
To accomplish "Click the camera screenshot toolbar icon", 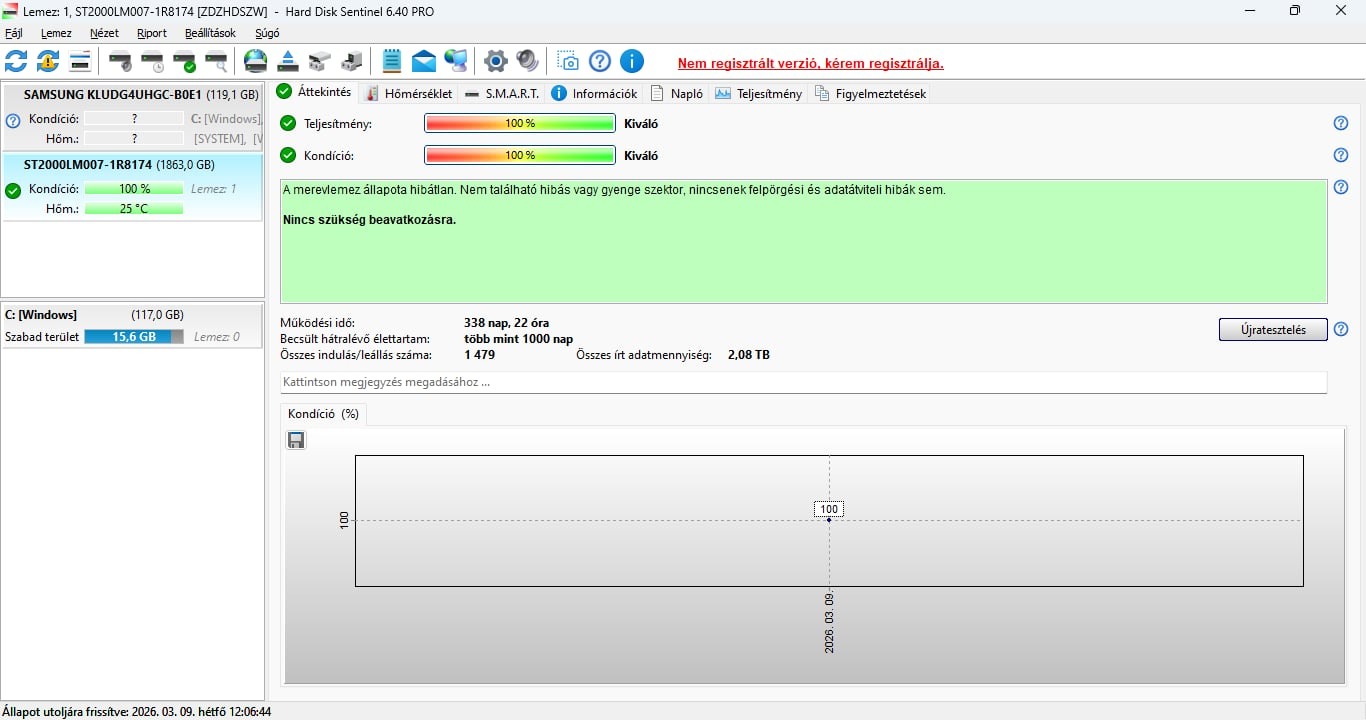I will [x=568, y=61].
